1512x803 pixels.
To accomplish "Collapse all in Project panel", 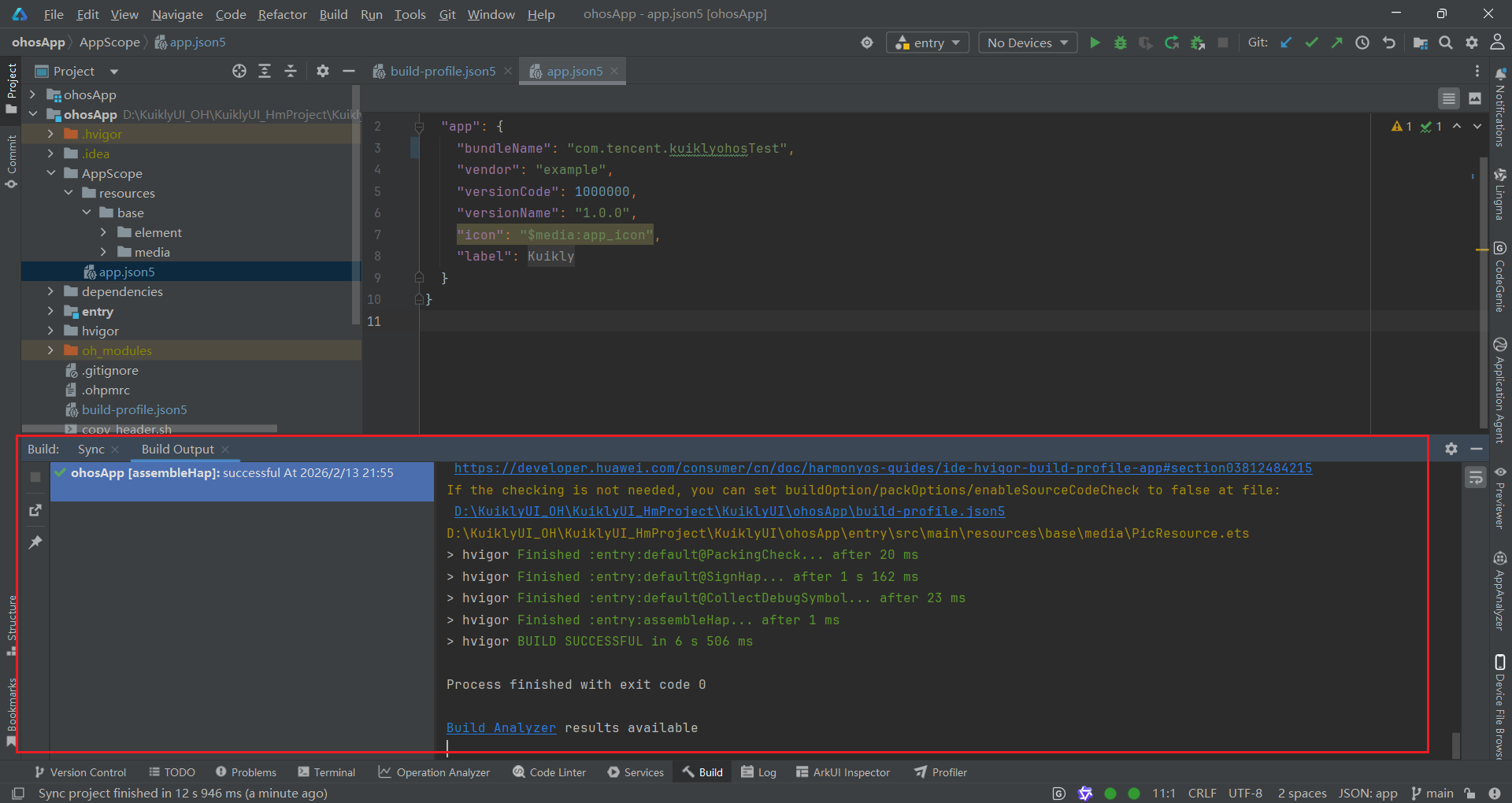I will tap(291, 71).
